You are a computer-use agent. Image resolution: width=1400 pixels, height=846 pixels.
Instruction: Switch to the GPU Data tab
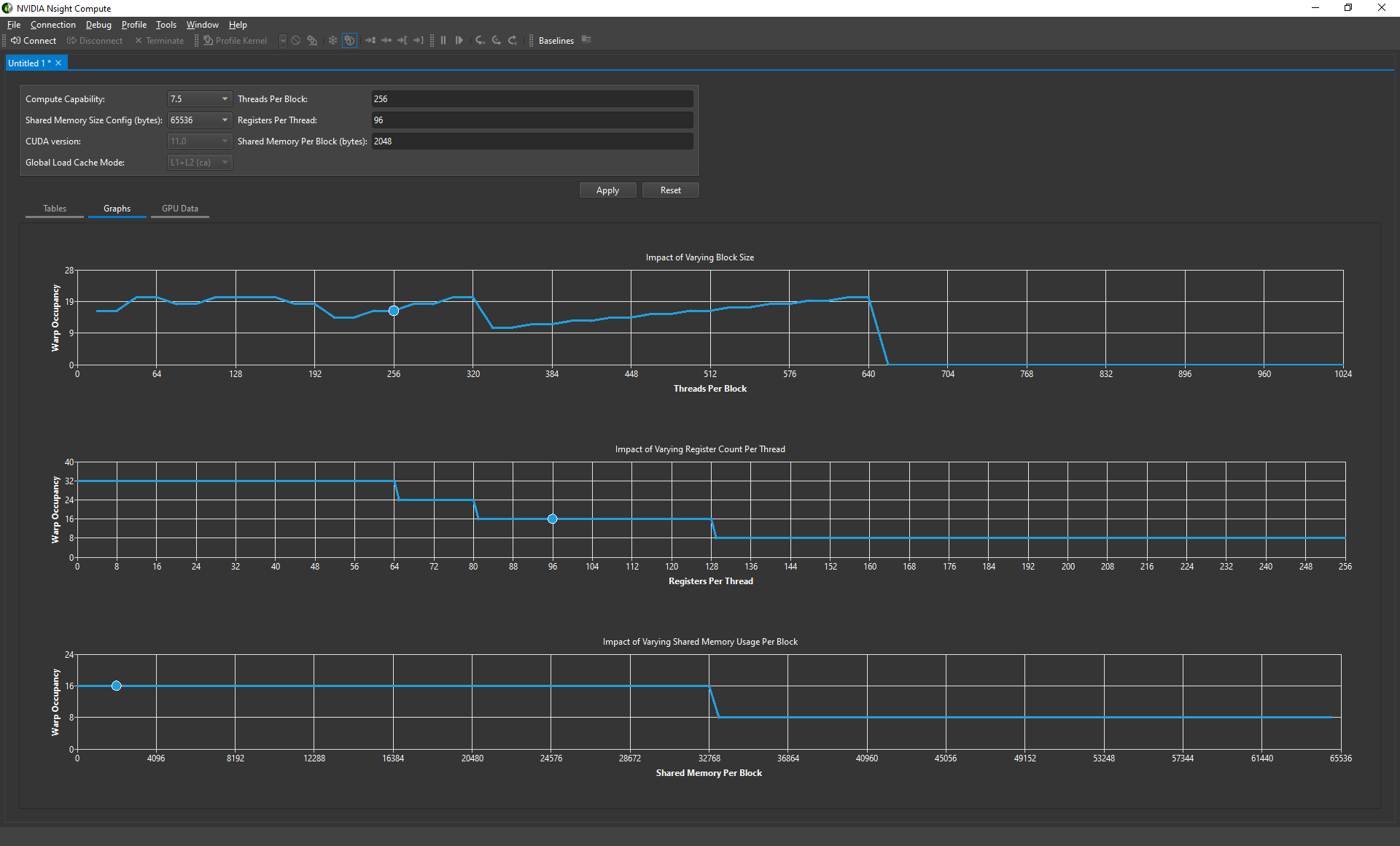(180, 209)
